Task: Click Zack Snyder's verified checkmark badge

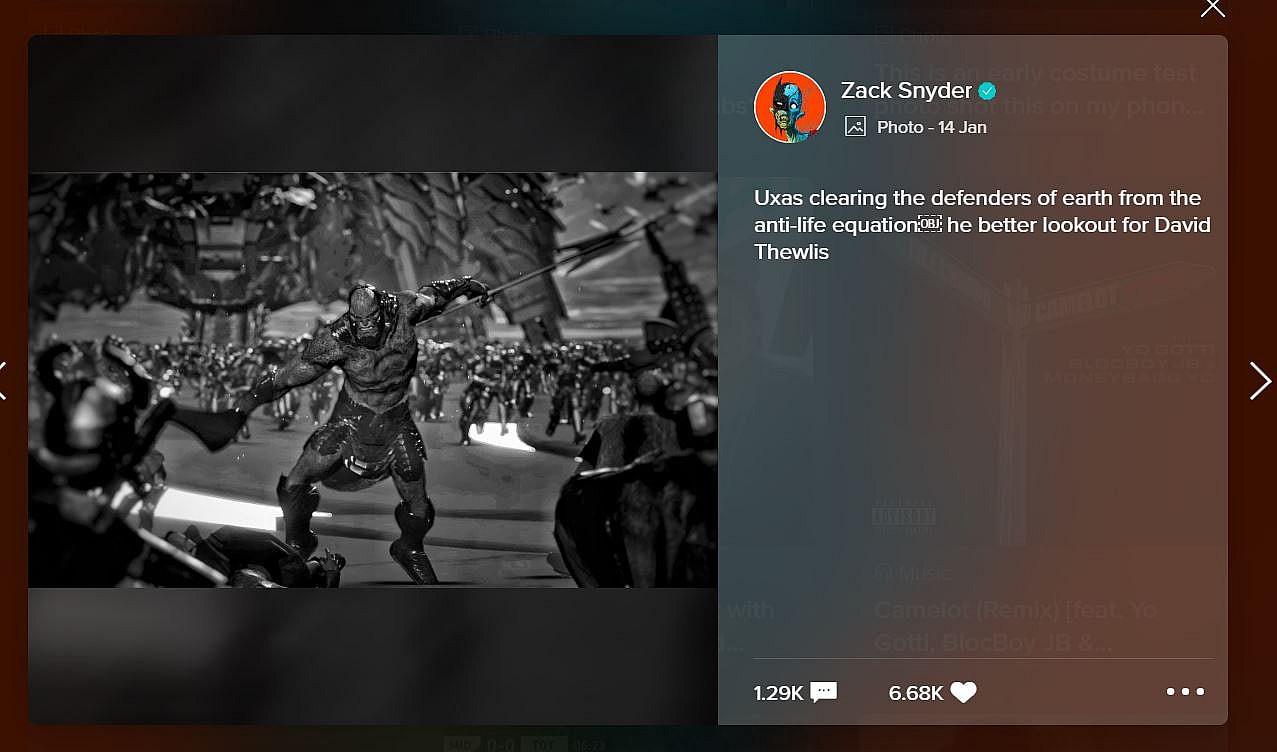Action: tap(987, 91)
